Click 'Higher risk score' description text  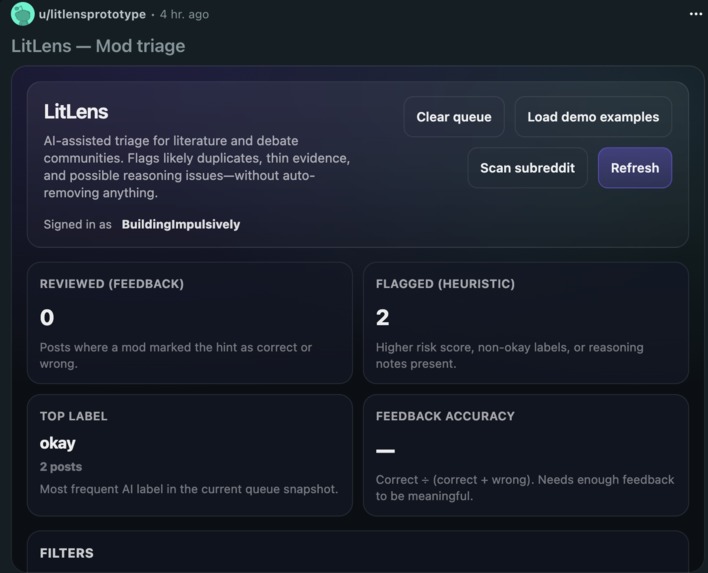(509, 355)
